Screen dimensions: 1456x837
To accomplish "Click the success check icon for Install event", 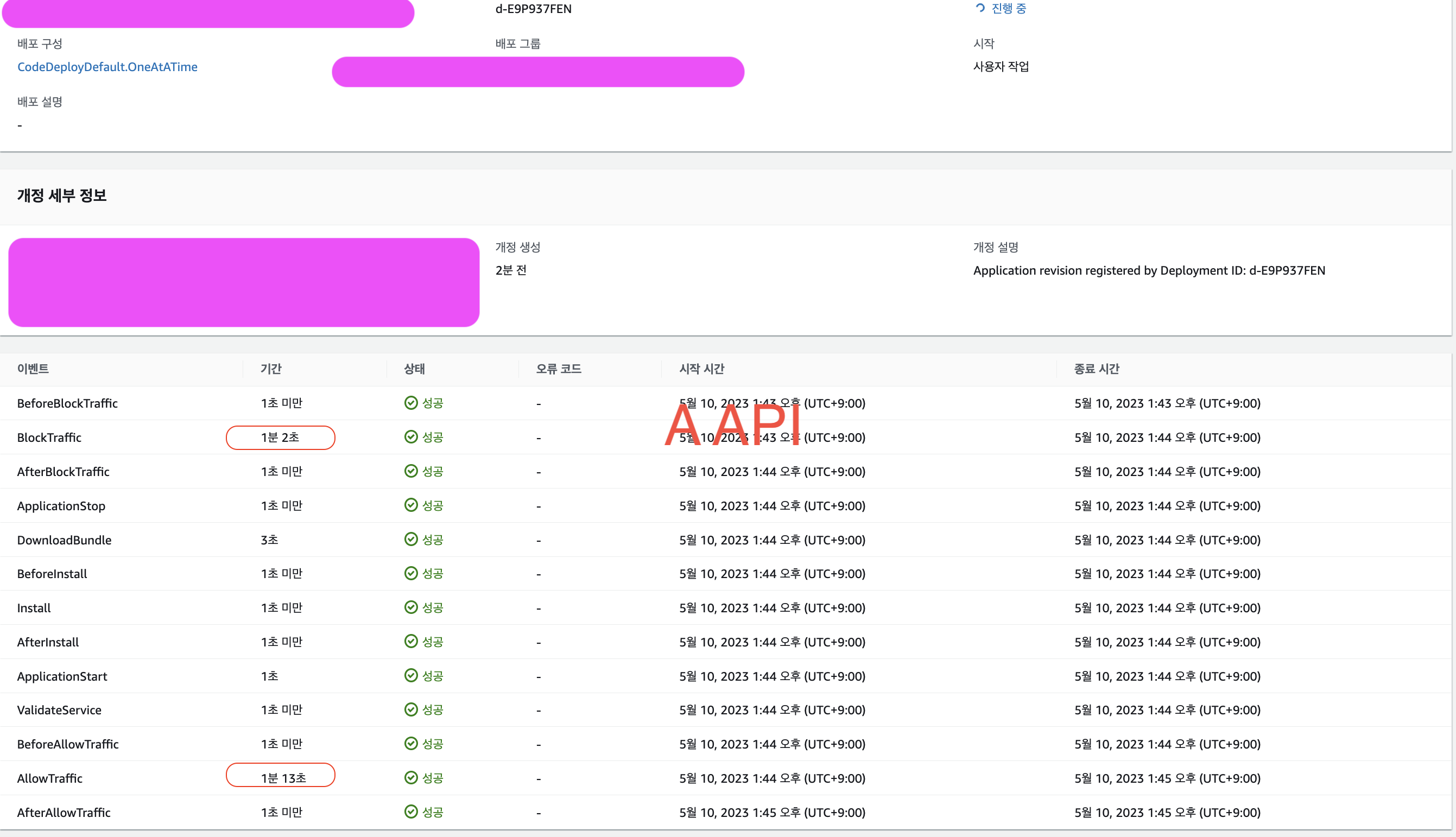I will point(410,607).
